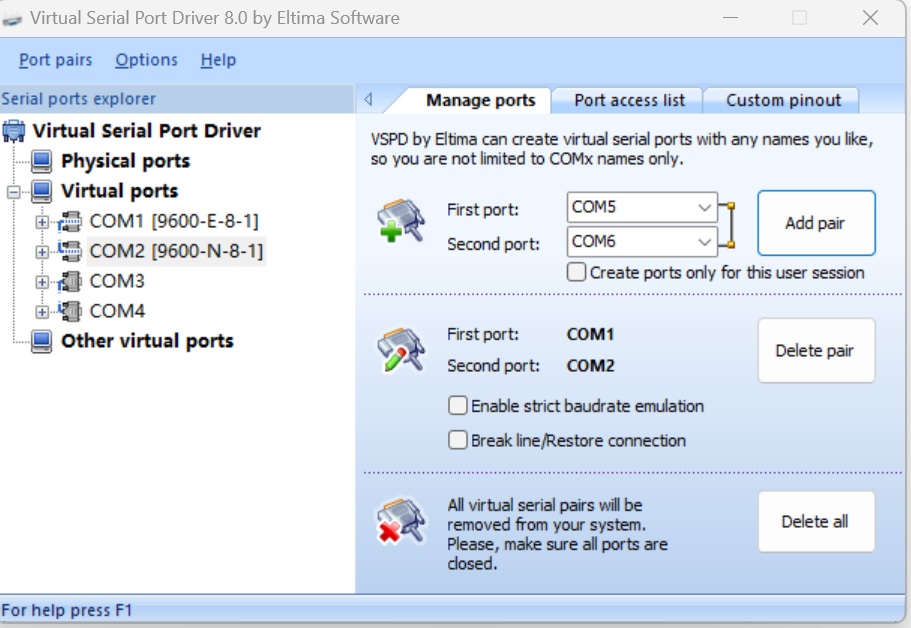Open the First port COM5 dropdown
The width and height of the screenshot is (911, 628).
click(x=704, y=207)
